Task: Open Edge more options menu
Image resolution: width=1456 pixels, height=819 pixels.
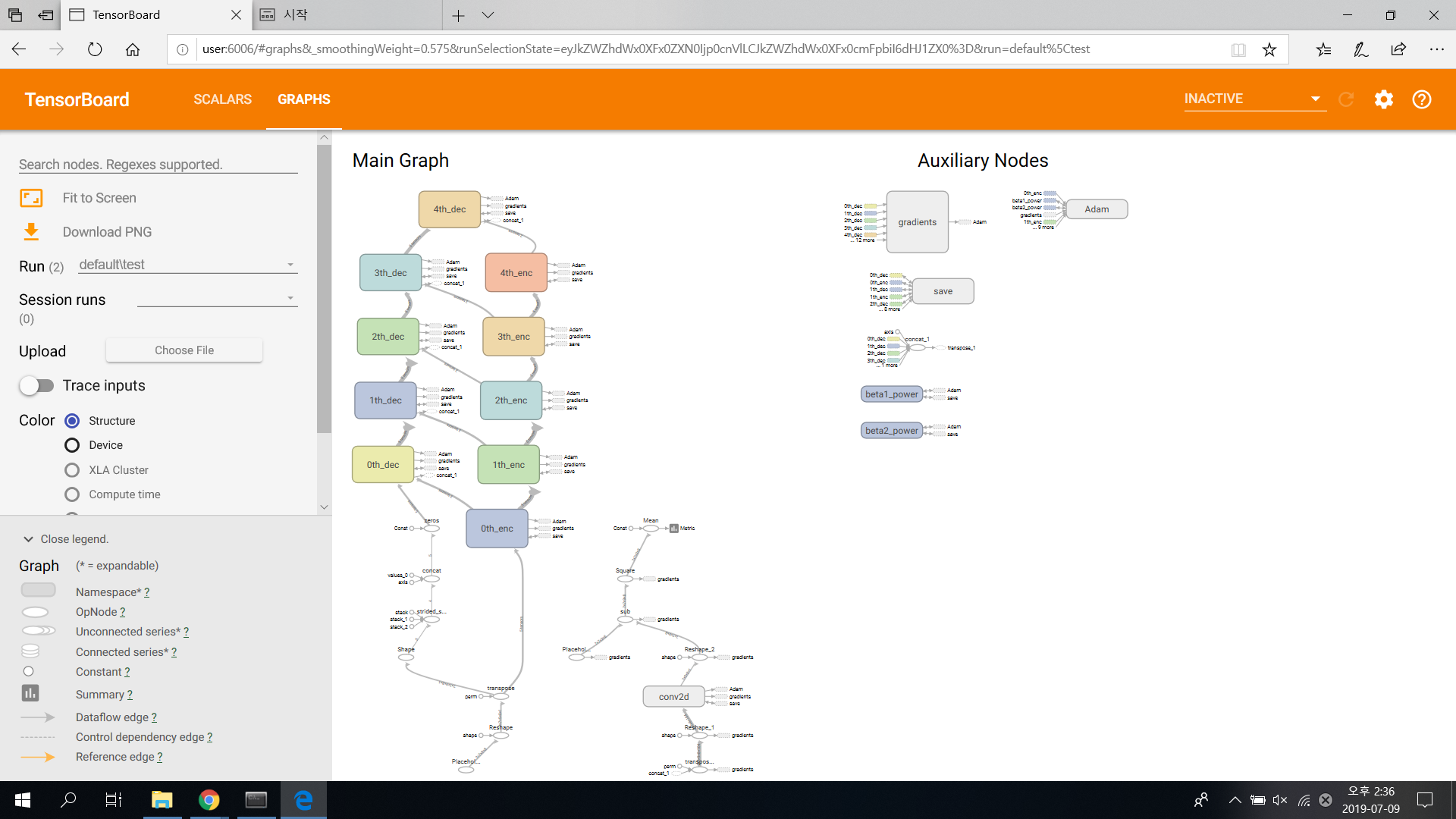Action: coord(1436,49)
